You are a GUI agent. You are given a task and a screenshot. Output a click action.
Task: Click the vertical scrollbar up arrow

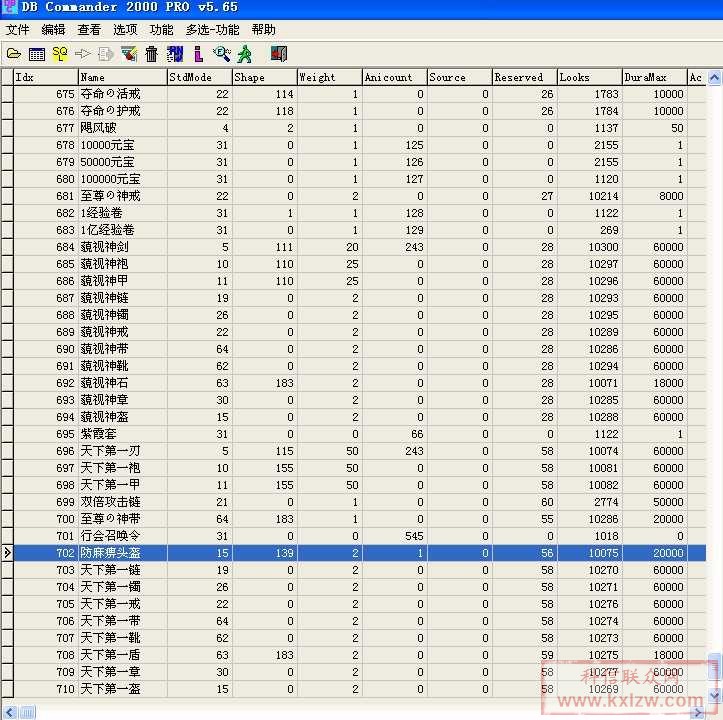[x=714, y=77]
